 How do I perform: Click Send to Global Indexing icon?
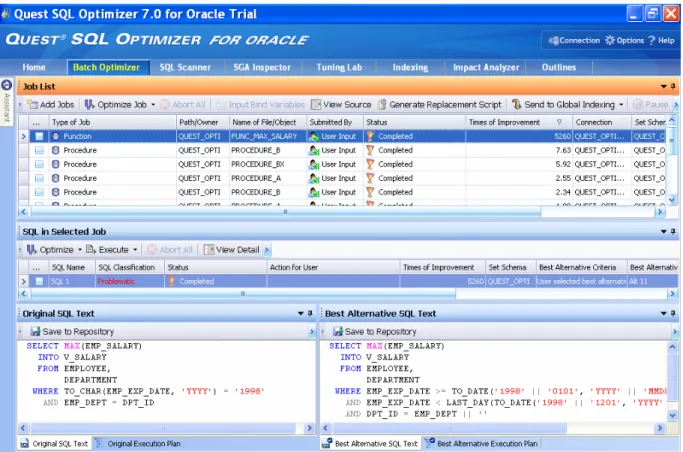pos(517,105)
